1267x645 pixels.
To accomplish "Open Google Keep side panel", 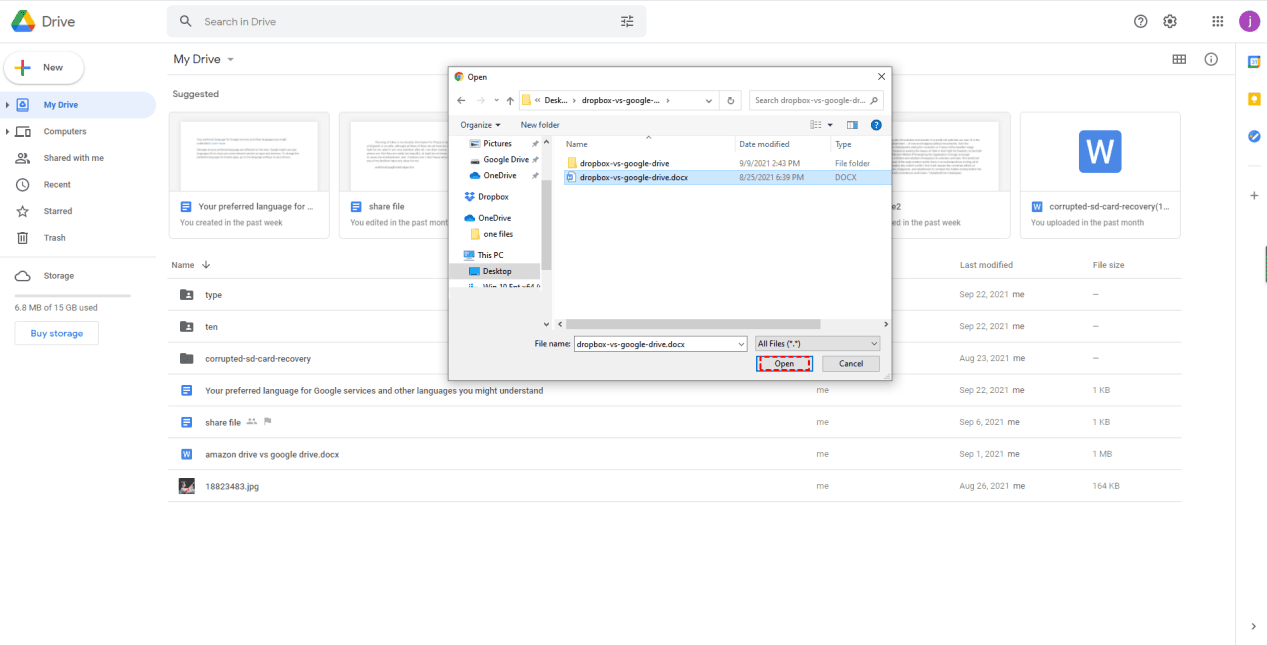I will pos(1253,99).
